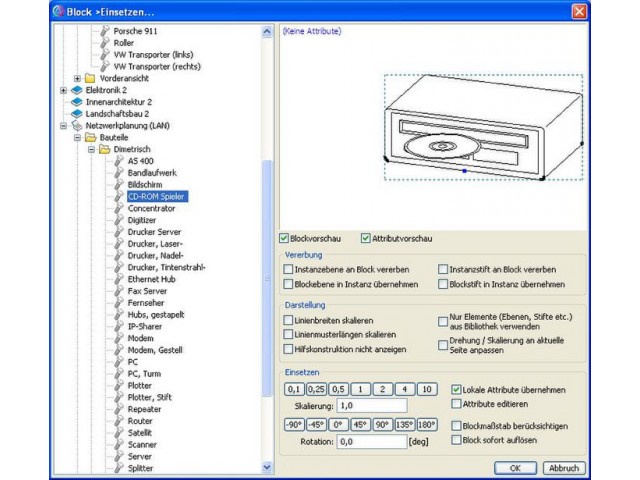
Task: Expand the Vorderansicht folder node
Action: click(77, 78)
